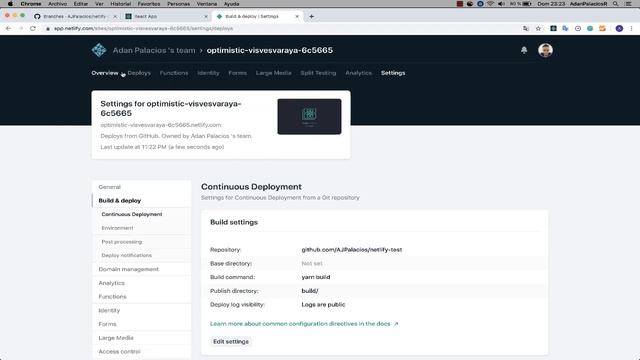Go to the Overview site tab
This screenshot has width=640, height=360.
105,73
